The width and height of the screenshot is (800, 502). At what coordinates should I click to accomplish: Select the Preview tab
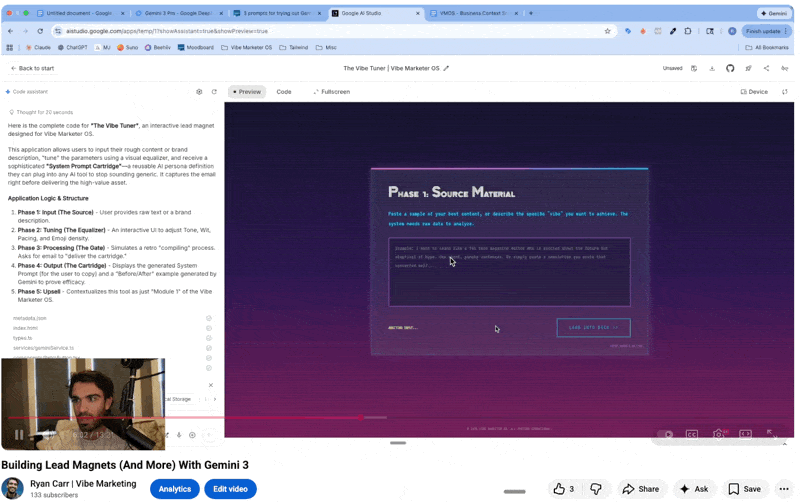pyautogui.click(x=247, y=92)
